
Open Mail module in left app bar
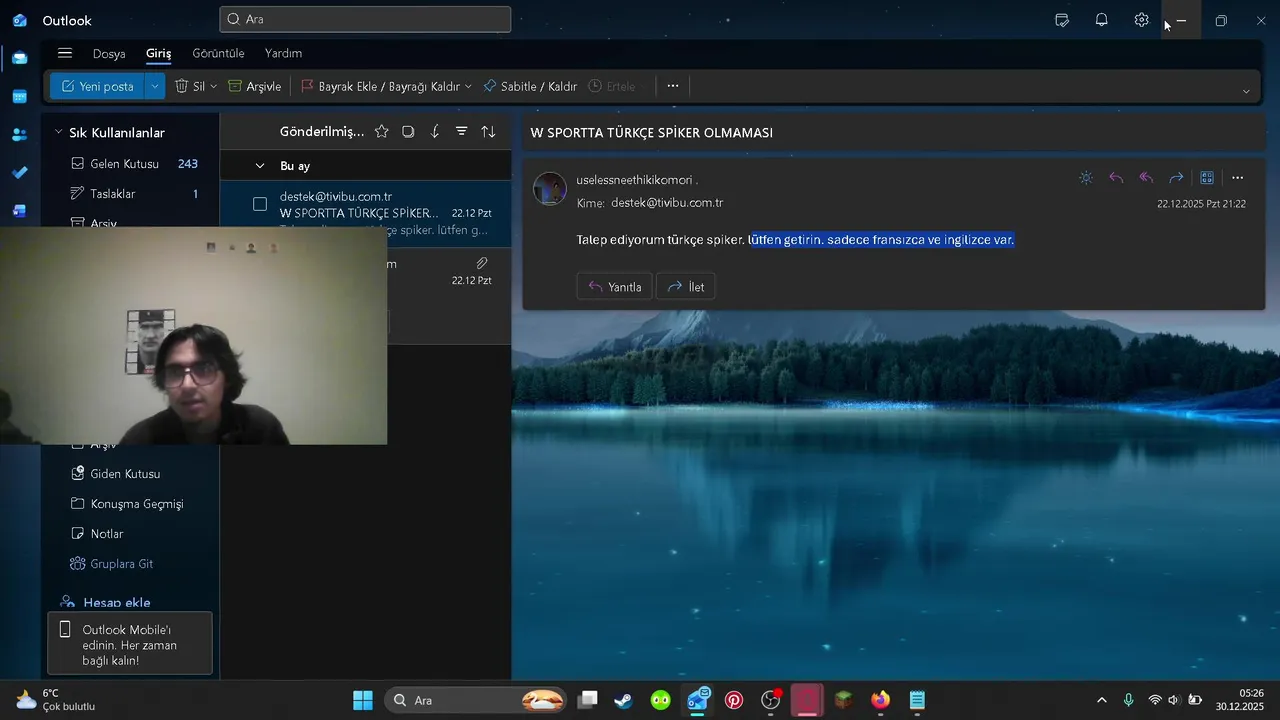(x=19, y=58)
